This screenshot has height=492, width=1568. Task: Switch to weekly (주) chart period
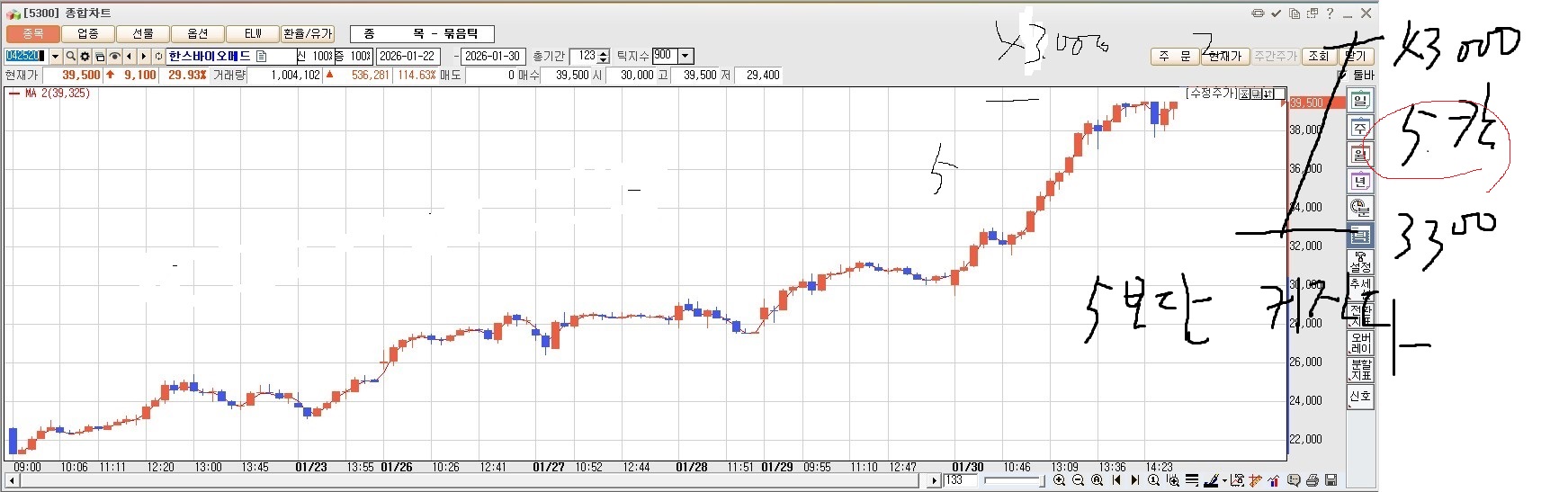coord(1359,128)
